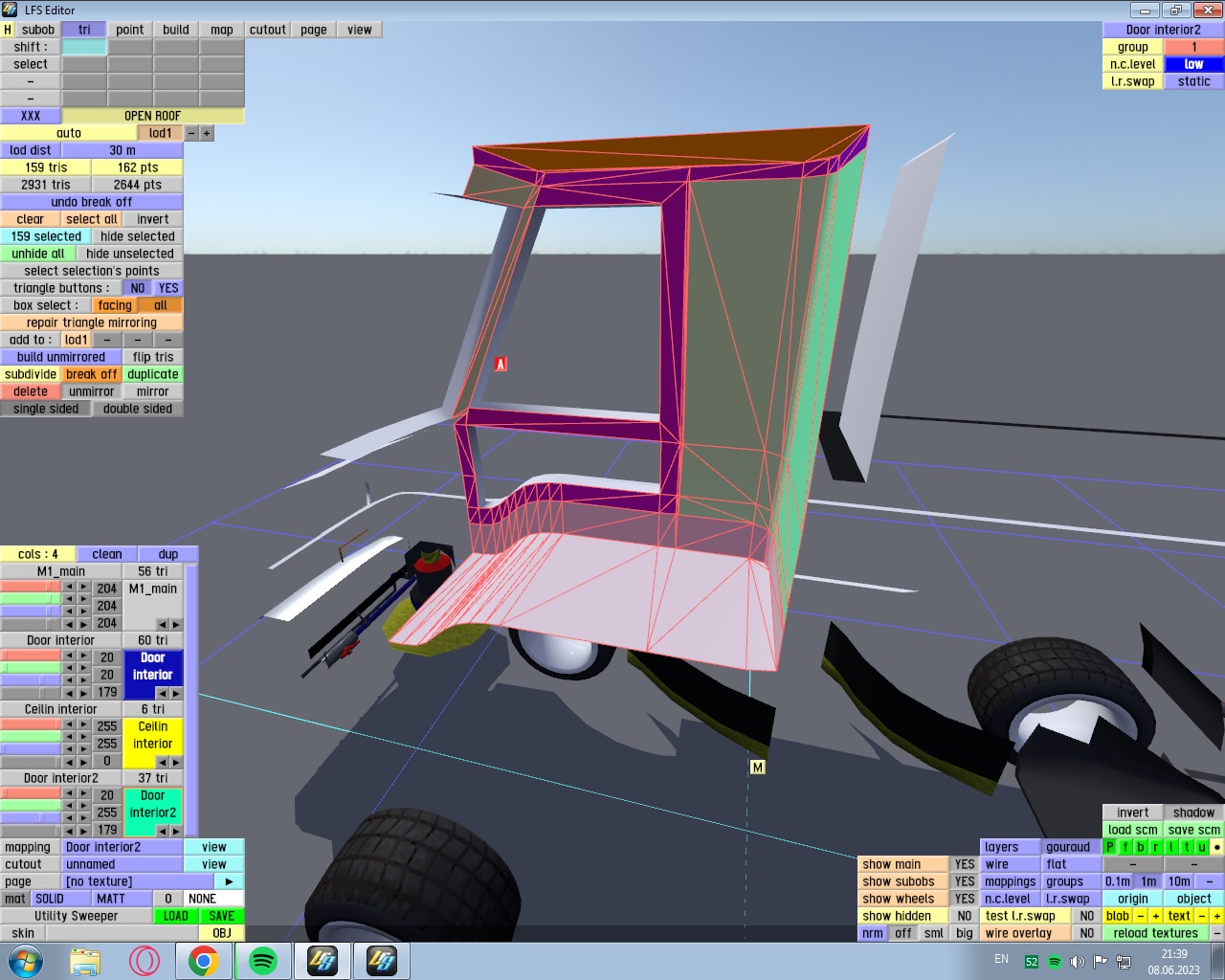Open Opera browser from the taskbar
This screenshot has height=980, width=1225.
click(145, 961)
